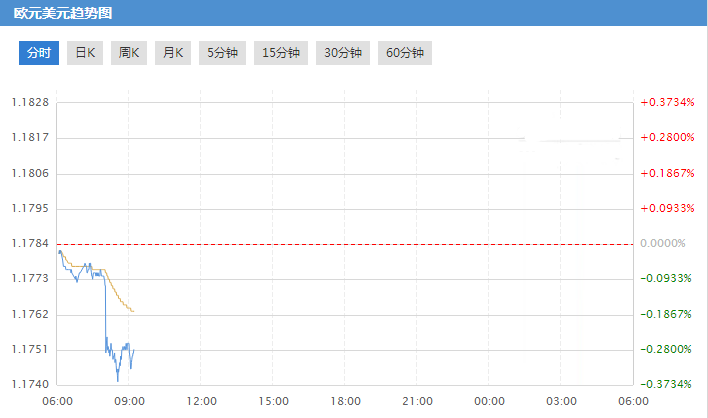
Task: Click the end of the orange average line
Action: (x=133, y=312)
